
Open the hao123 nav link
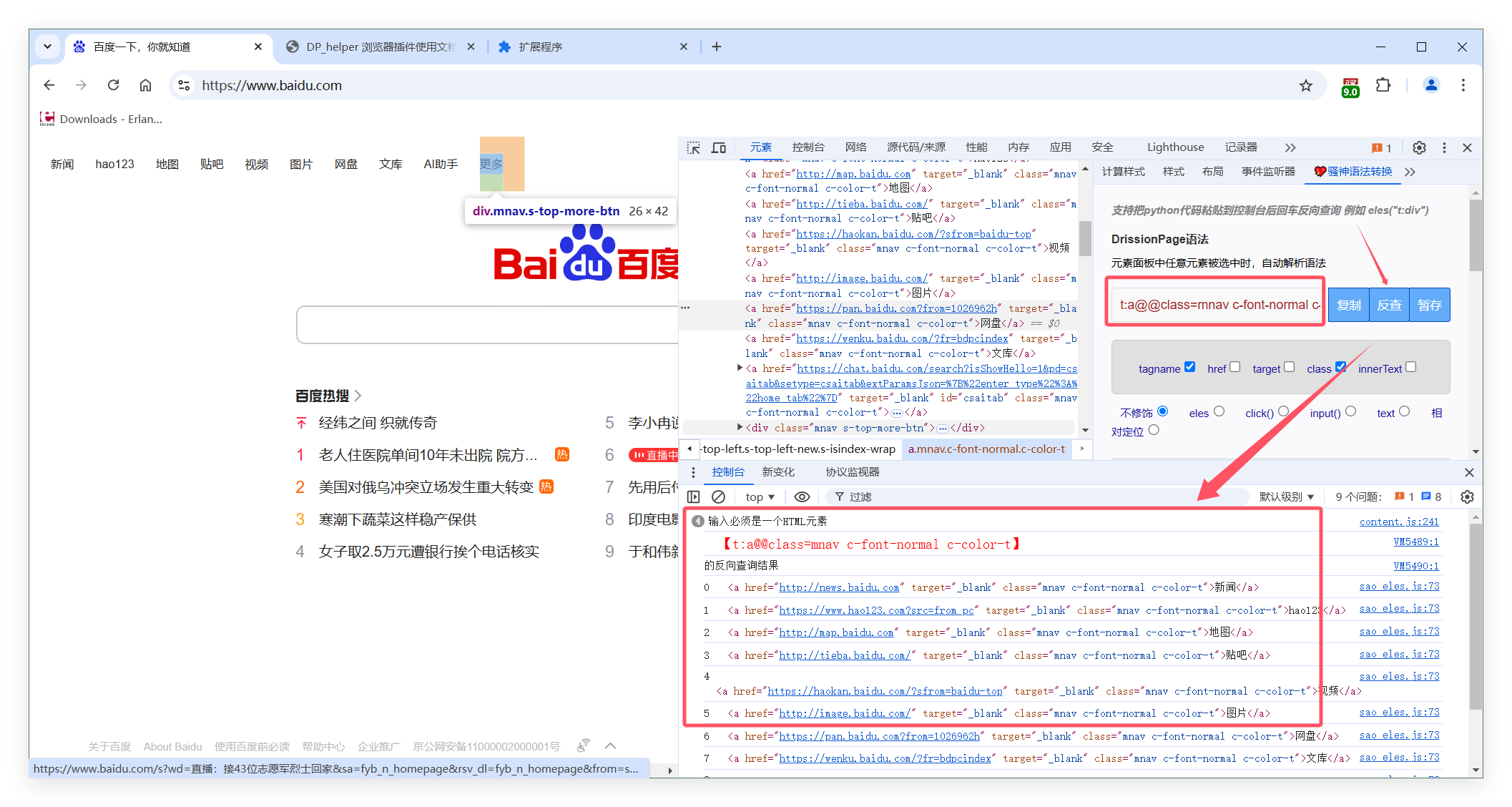pyautogui.click(x=114, y=164)
